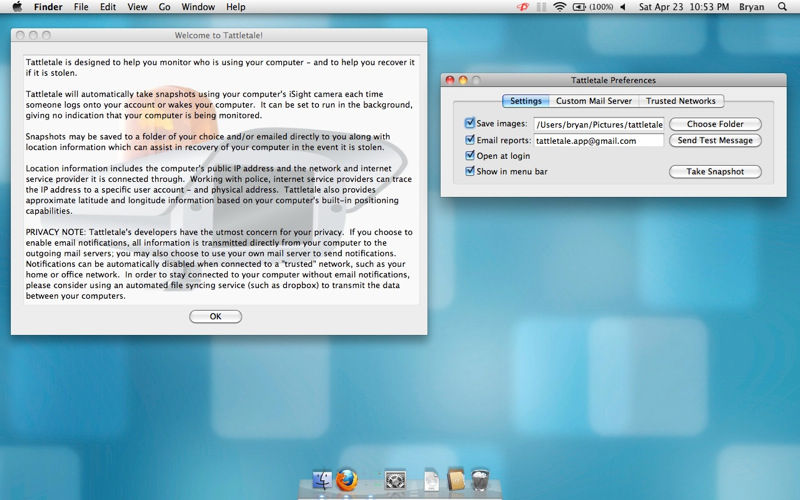This screenshot has width=800, height=500.
Task: Open the Apple menu
Action: pos(17,7)
